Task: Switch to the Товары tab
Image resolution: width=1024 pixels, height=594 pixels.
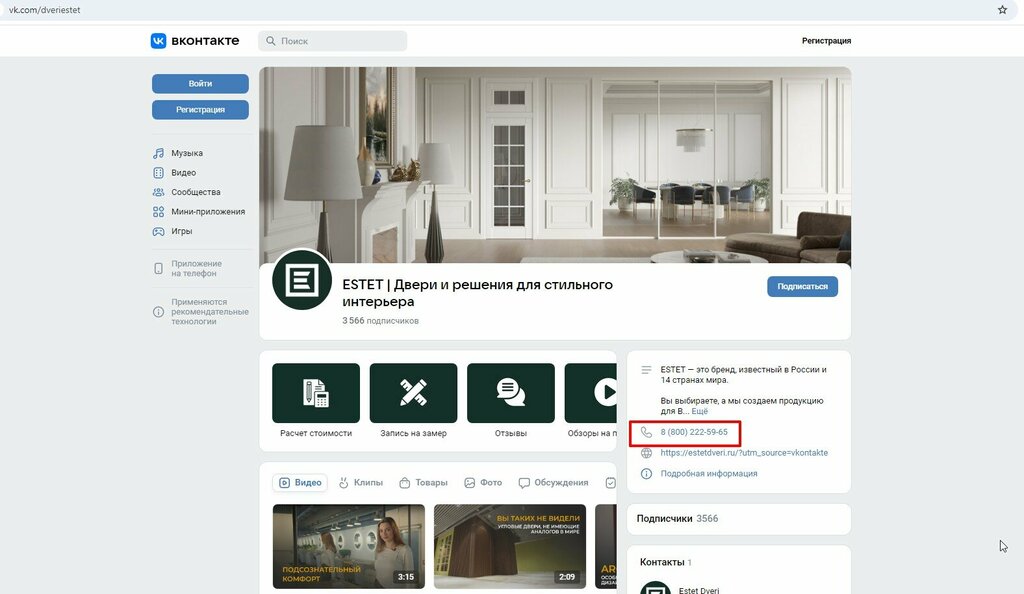Action: click(423, 482)
